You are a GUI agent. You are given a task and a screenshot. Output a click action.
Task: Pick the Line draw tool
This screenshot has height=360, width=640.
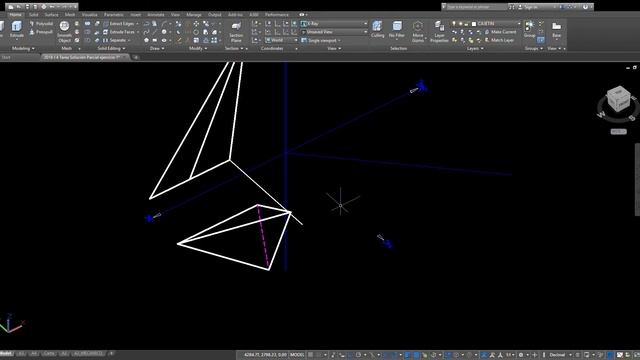tap(154, 32)
